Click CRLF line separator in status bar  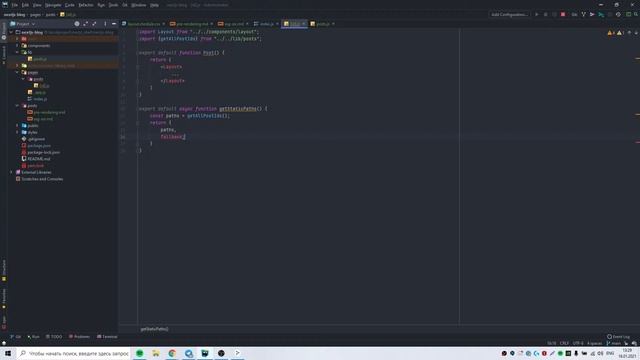point(564,343)
